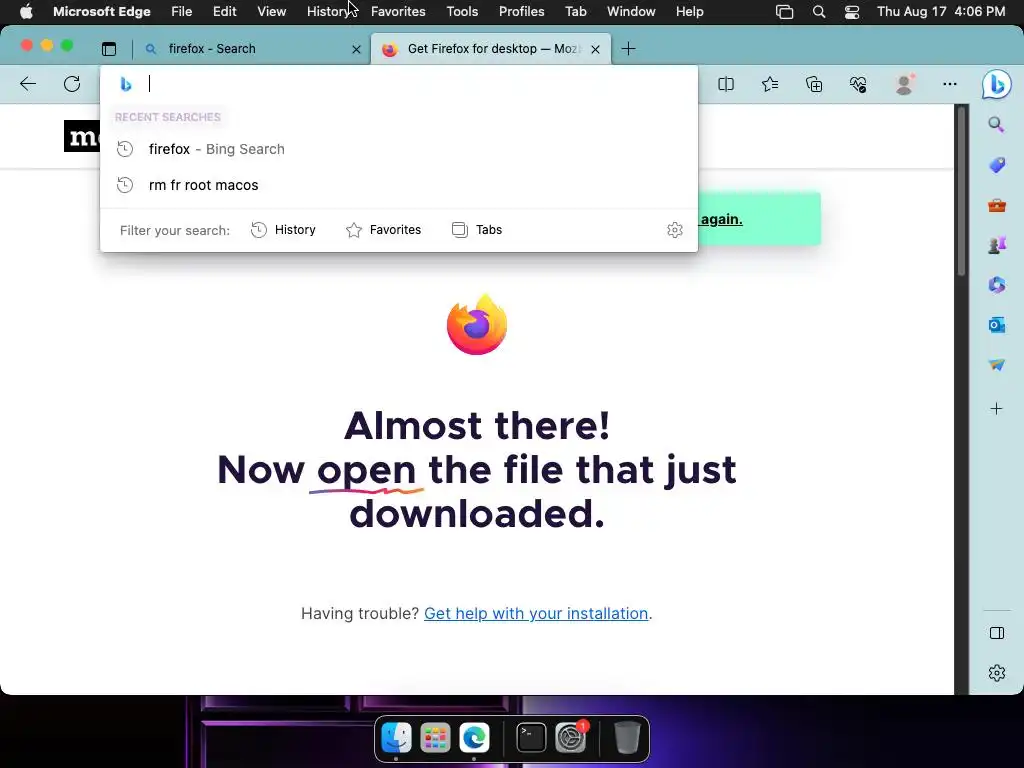Open sidebar Drop paper plane icon
This screenshot has width=1024, height=768.
997,364
